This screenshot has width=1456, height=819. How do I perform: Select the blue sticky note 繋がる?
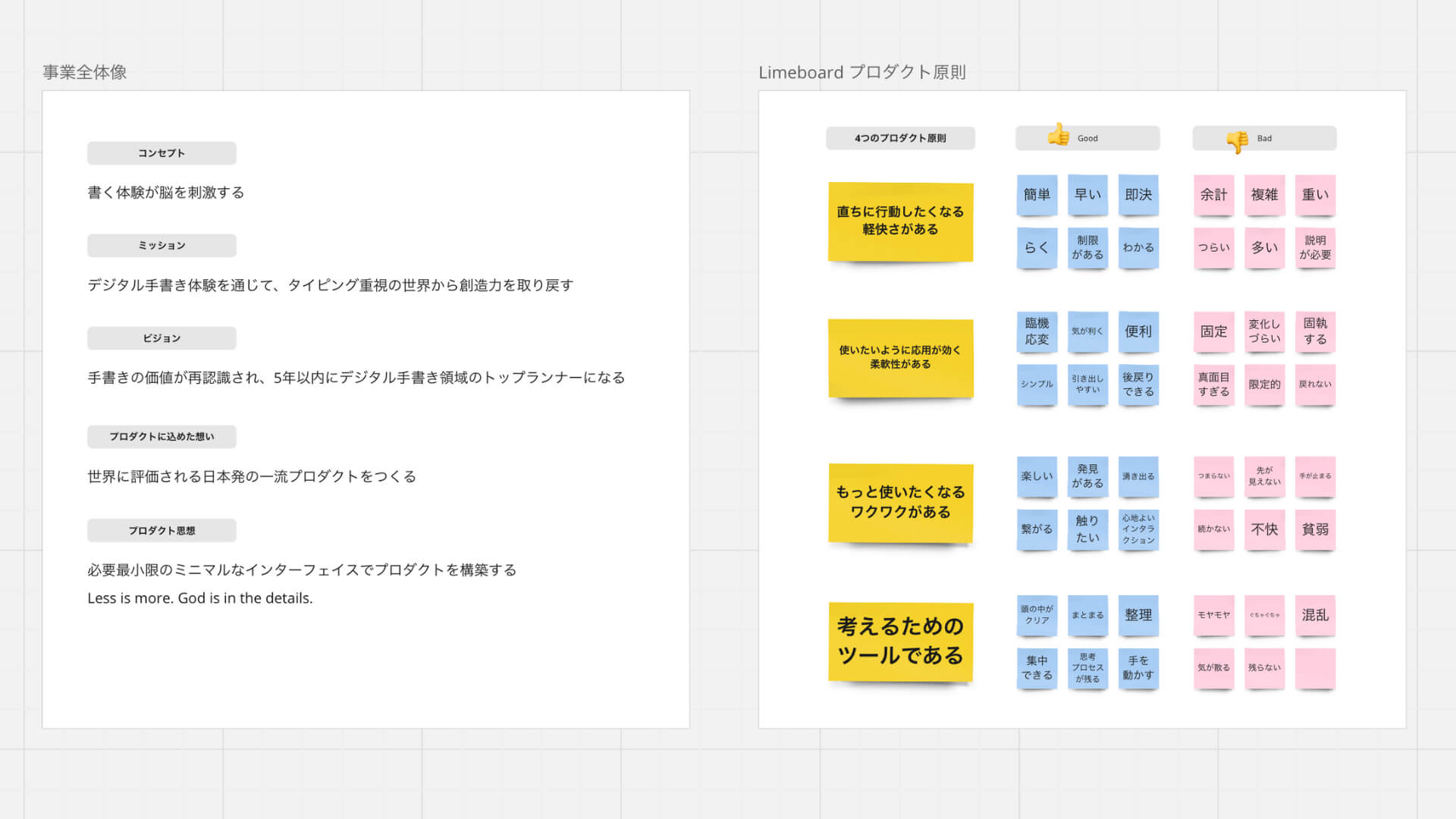pyautogui.click(x=1037, y=529)
